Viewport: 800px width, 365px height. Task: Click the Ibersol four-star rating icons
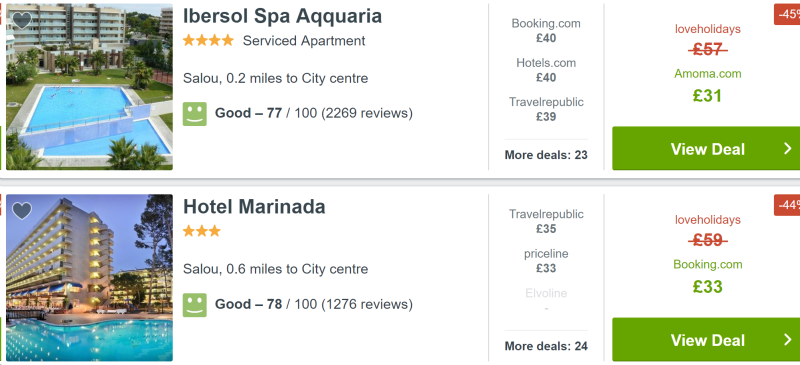click(208, 40)
